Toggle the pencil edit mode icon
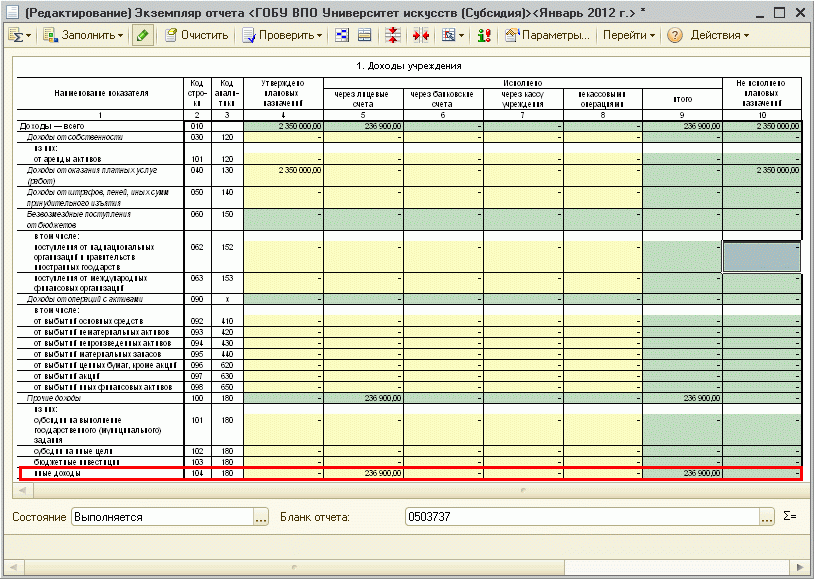This screenshot has height=579, width=814. 143,35
